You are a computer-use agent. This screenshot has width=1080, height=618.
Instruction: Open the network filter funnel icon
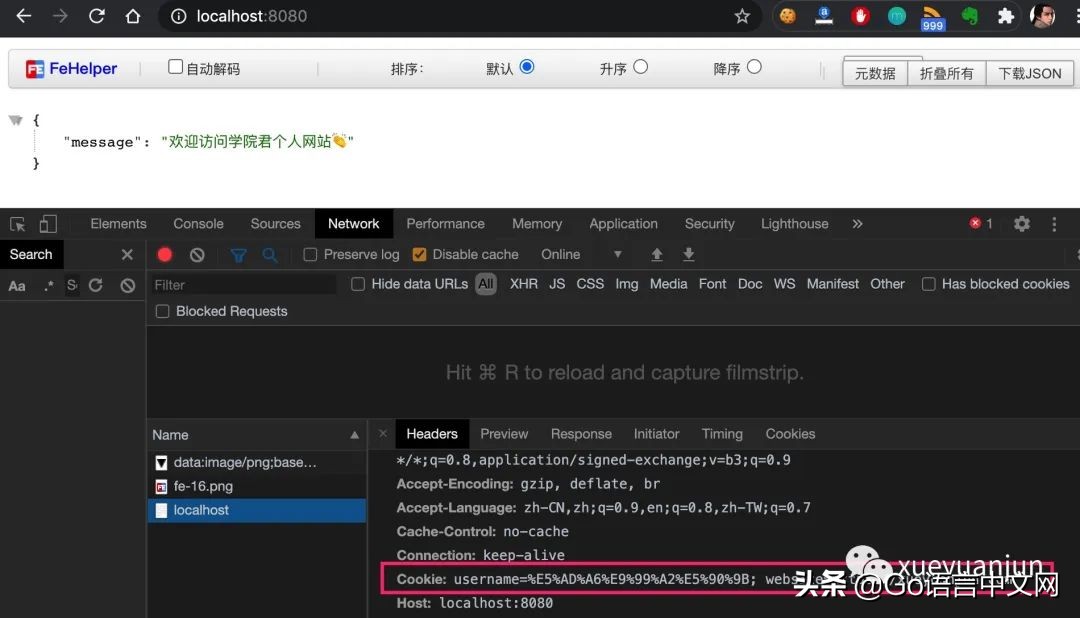(x=238, y=255)
